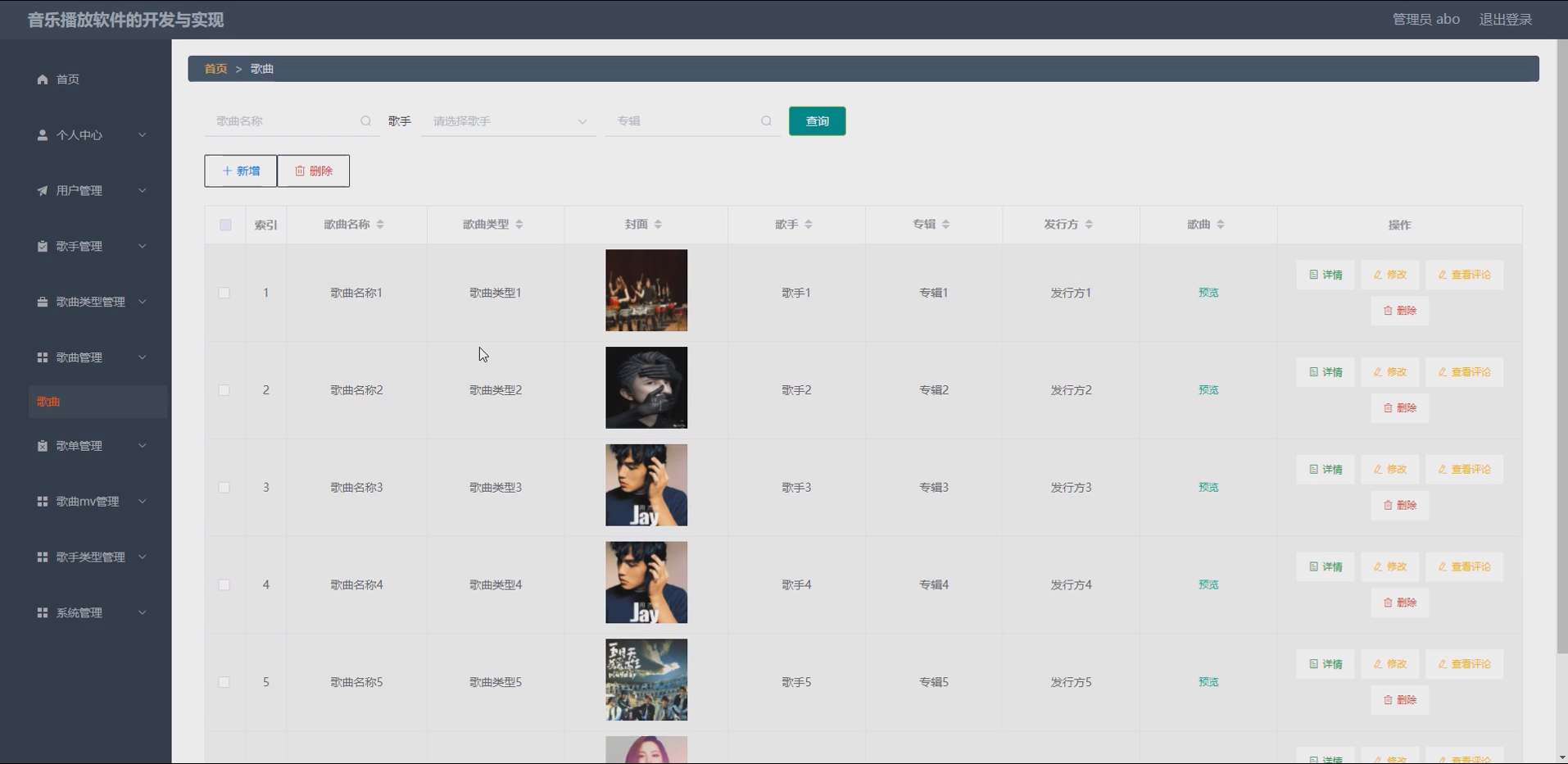
Task: Click the 歌曲名称 search input field
Action: point(292,121)
